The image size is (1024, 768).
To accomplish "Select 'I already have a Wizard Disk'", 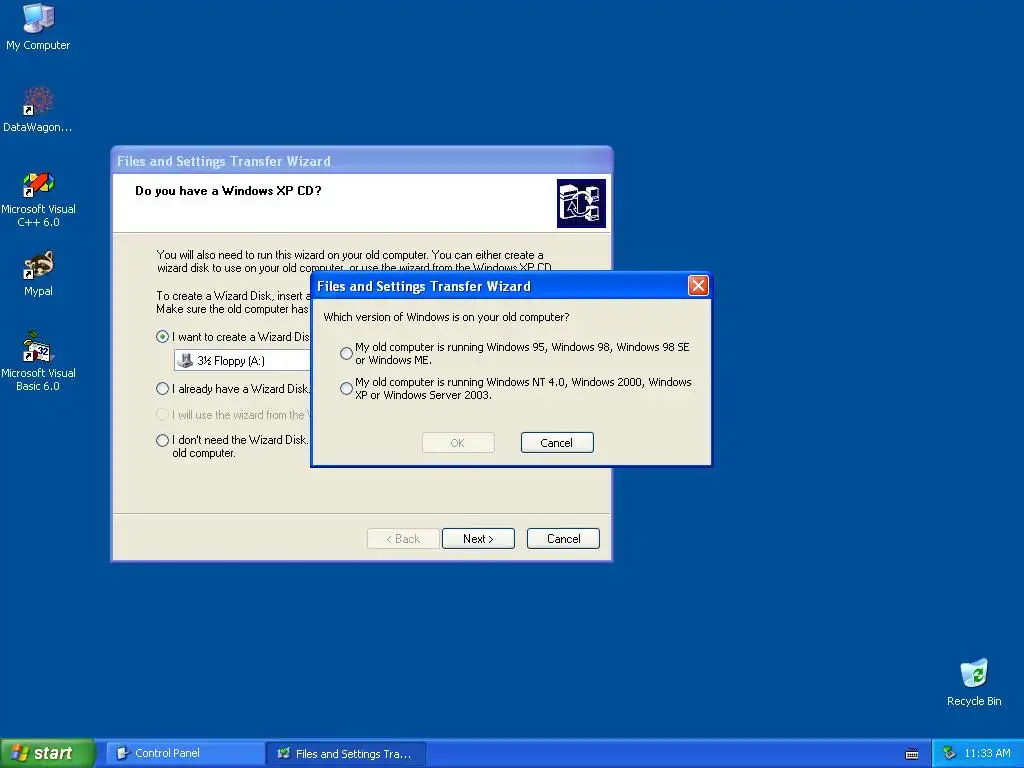I will pos(163,389).
